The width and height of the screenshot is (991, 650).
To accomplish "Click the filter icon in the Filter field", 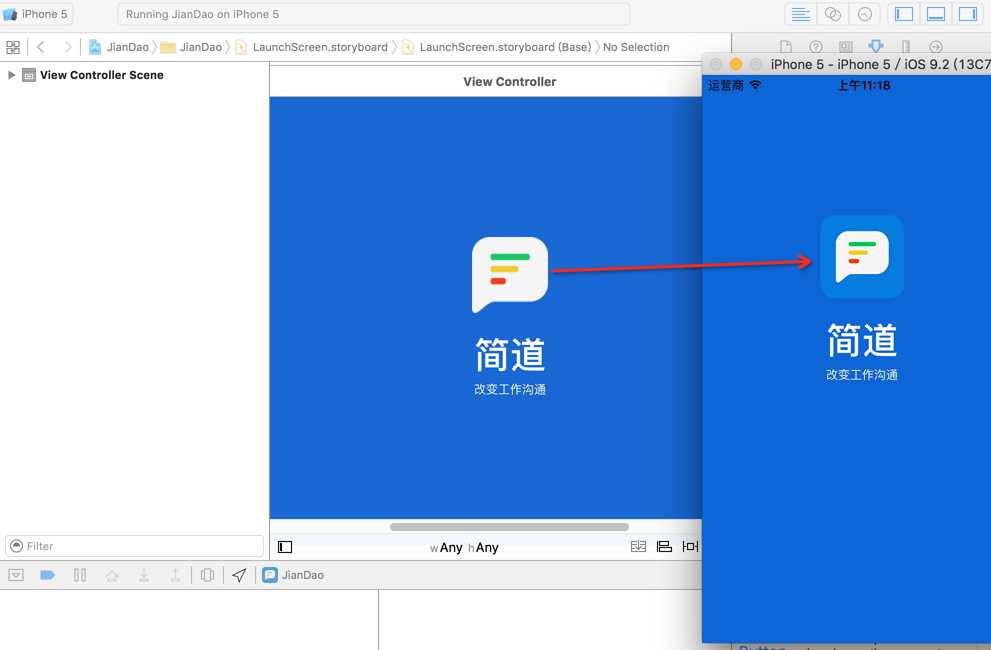I will [x=17, y=546].
